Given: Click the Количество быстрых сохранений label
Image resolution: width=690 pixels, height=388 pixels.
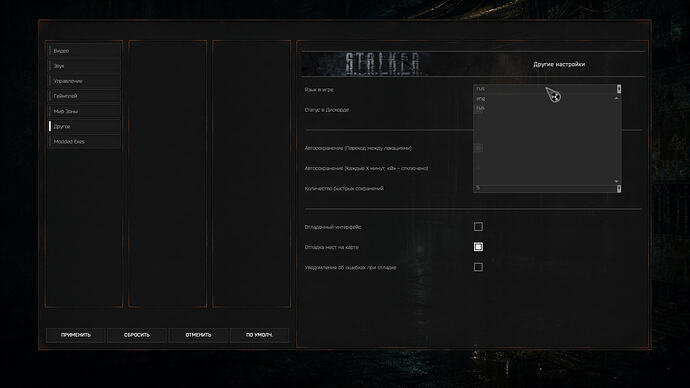Looking at the screenshot, I should pyautogui.click(x=344, y=188).
